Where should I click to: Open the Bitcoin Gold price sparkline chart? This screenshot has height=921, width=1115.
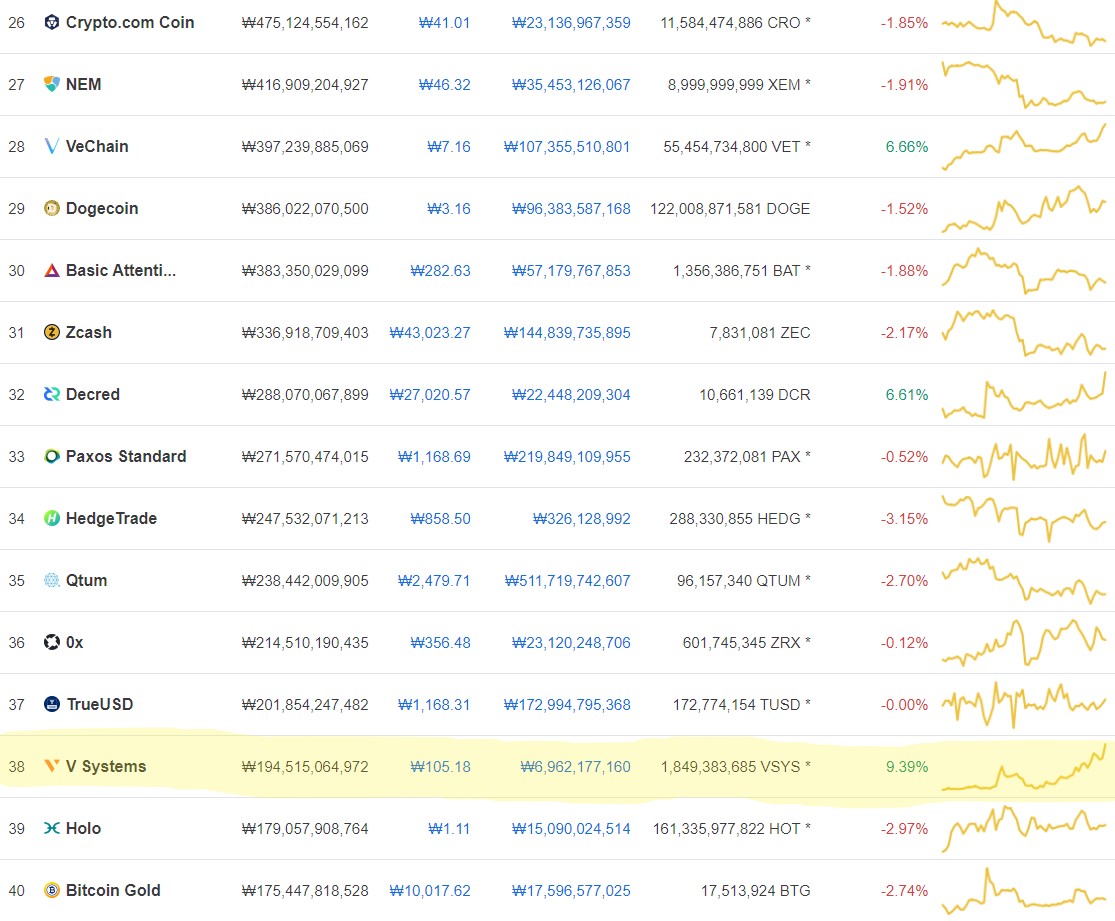[1024, 890]
